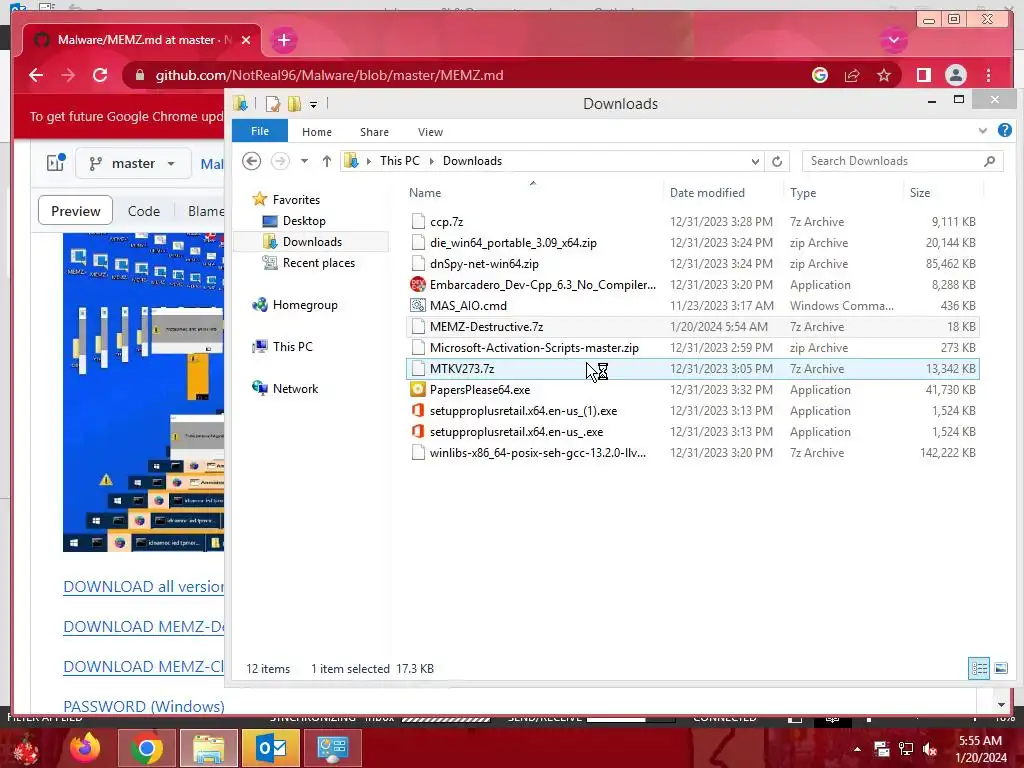1024x768 pixels.
Task: Switch to large icons view
Action: [1000, 668]
